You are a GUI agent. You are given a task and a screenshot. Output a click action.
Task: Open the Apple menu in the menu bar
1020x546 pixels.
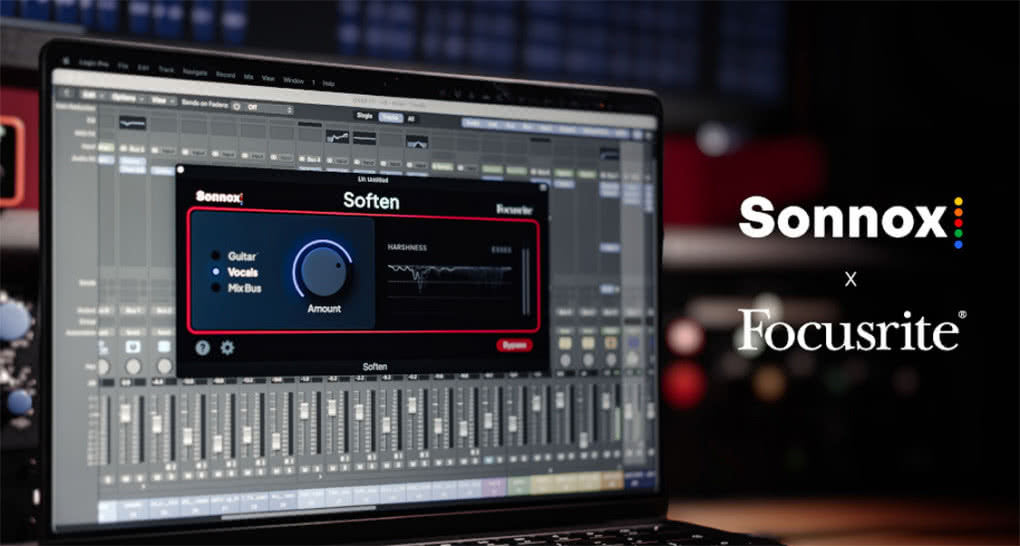click(x=66, y=61)
